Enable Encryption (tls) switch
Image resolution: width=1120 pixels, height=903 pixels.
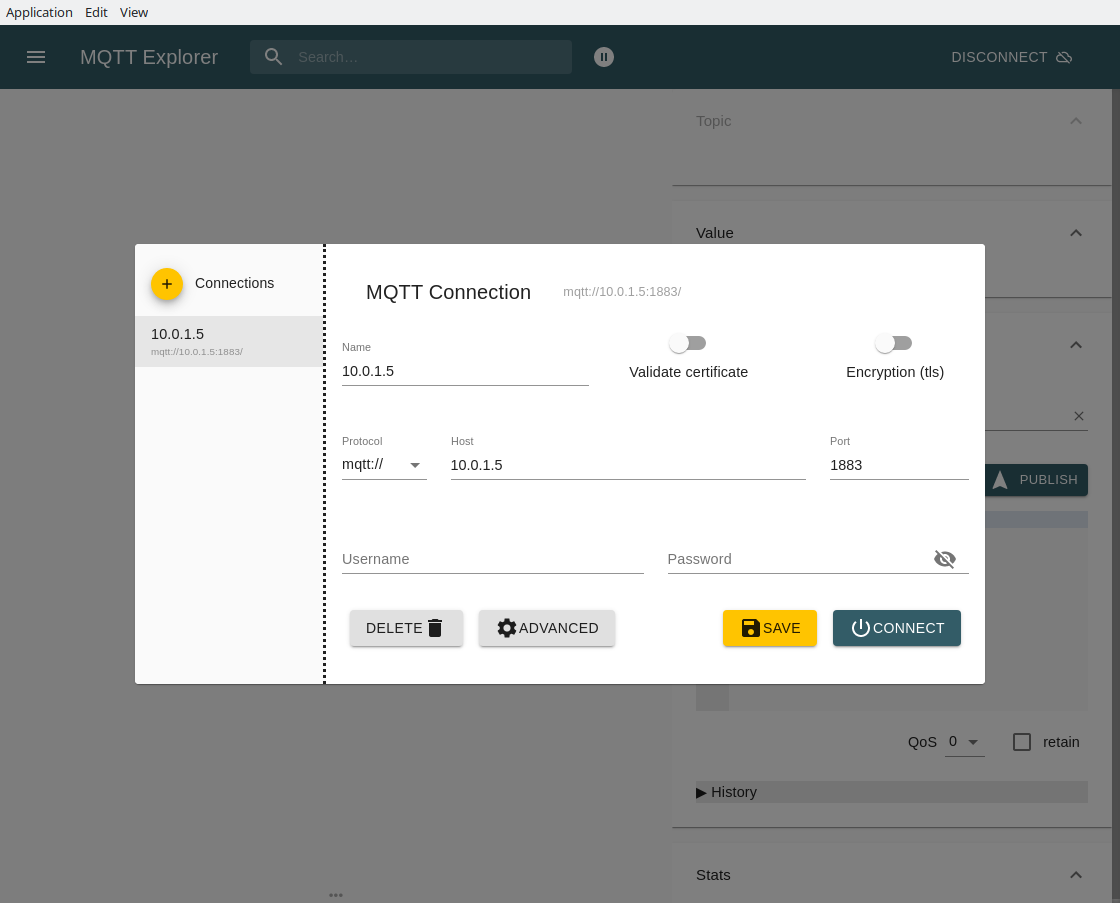(x=893, y=343)
